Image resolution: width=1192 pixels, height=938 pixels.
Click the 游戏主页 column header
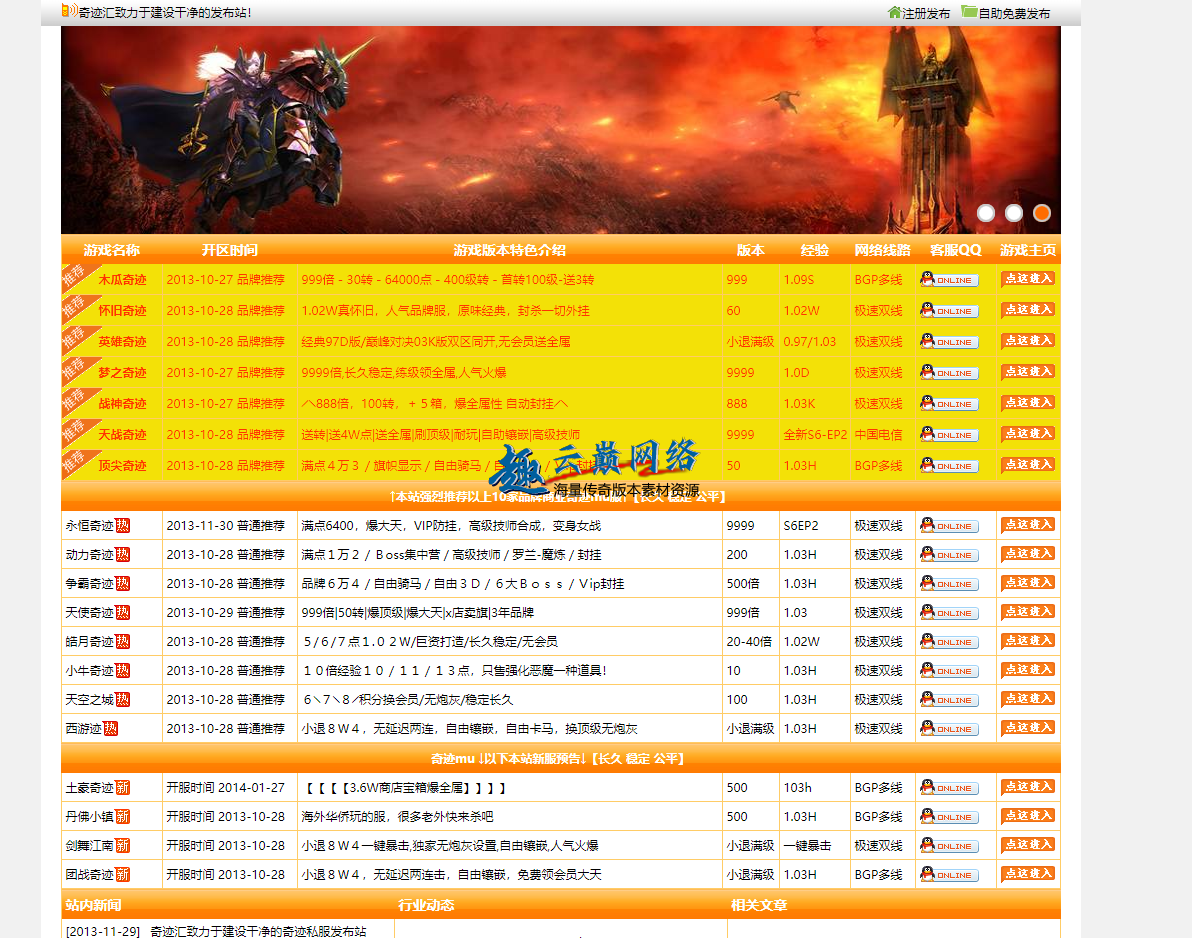click(1028, 250)
